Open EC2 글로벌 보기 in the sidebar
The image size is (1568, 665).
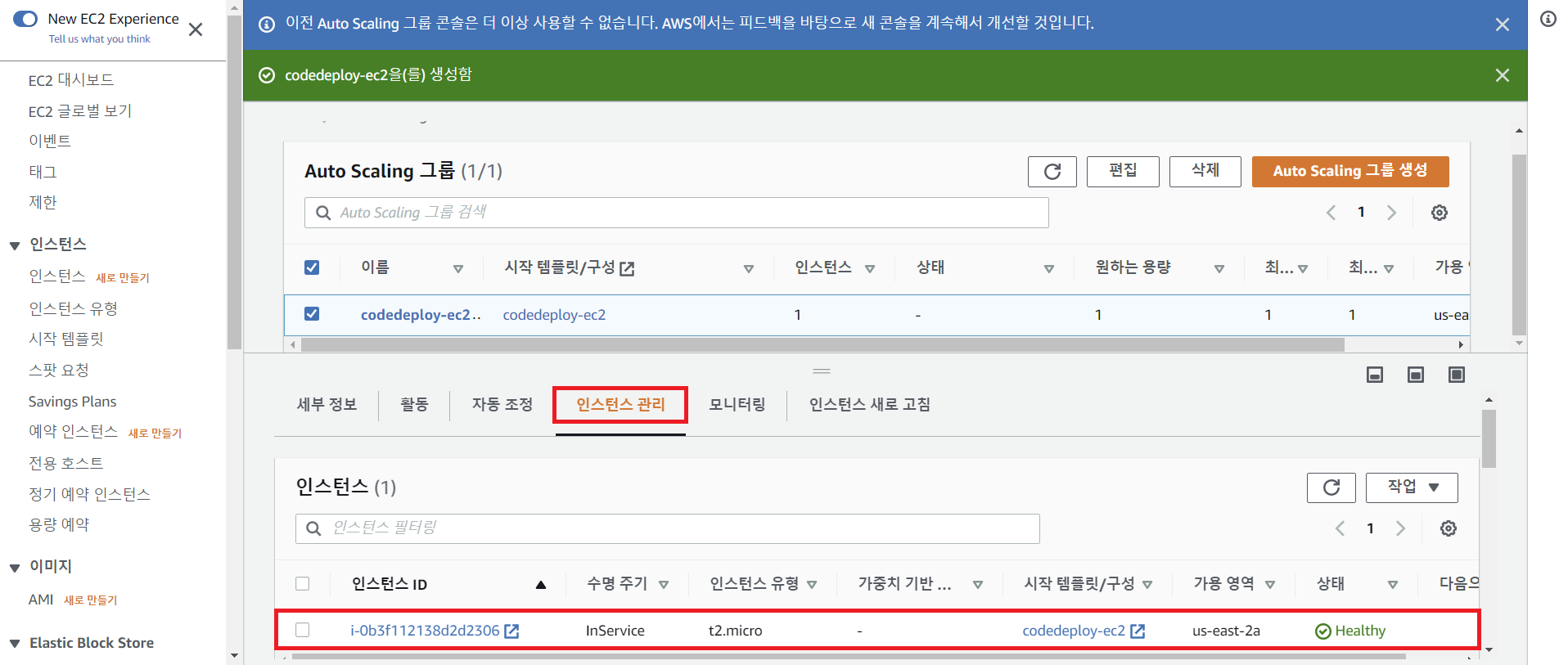pos(80,111)
